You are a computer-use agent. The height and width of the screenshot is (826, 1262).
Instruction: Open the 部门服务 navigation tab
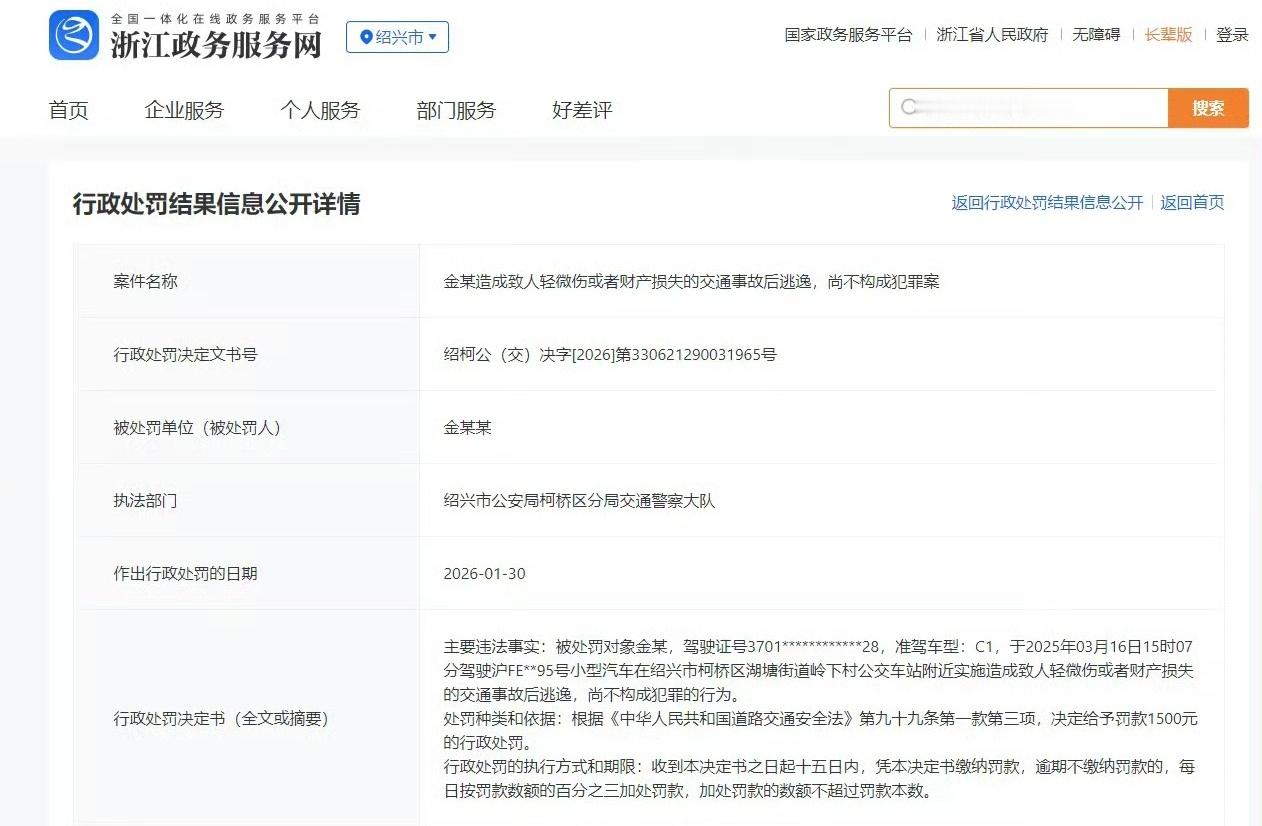(456, 111)
